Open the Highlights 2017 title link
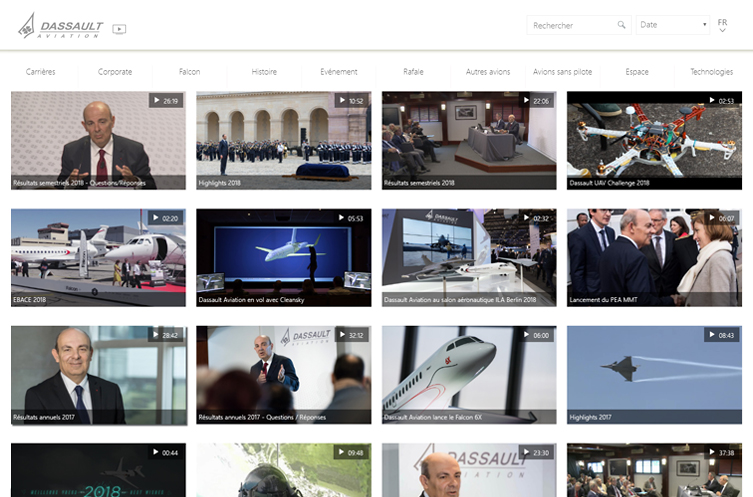This screenshot has height=497, width=753. (590, 417)
